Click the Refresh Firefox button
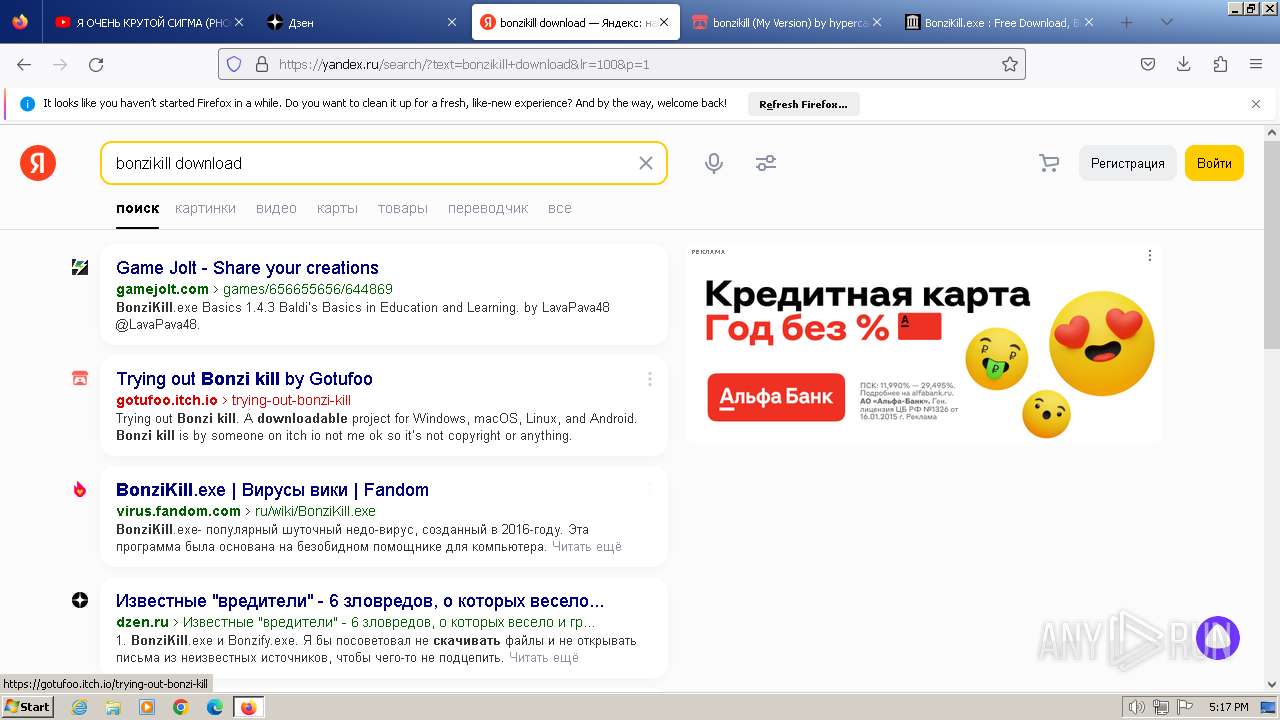 pyautogui.click(x=803, y=104)
